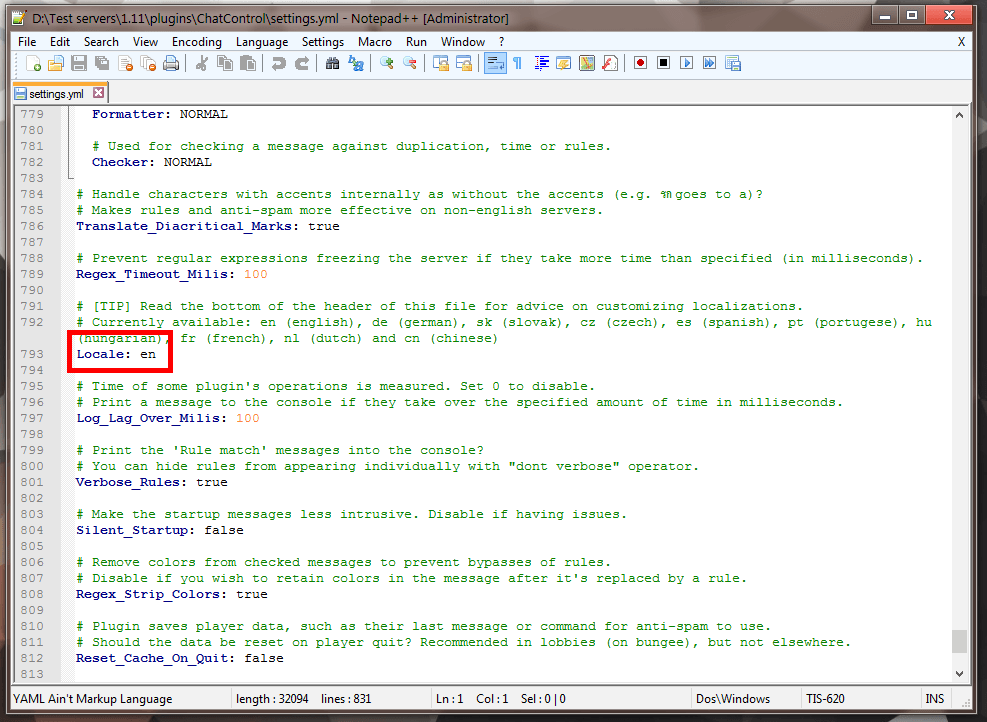Start macro recording red dot

point(640,64)
